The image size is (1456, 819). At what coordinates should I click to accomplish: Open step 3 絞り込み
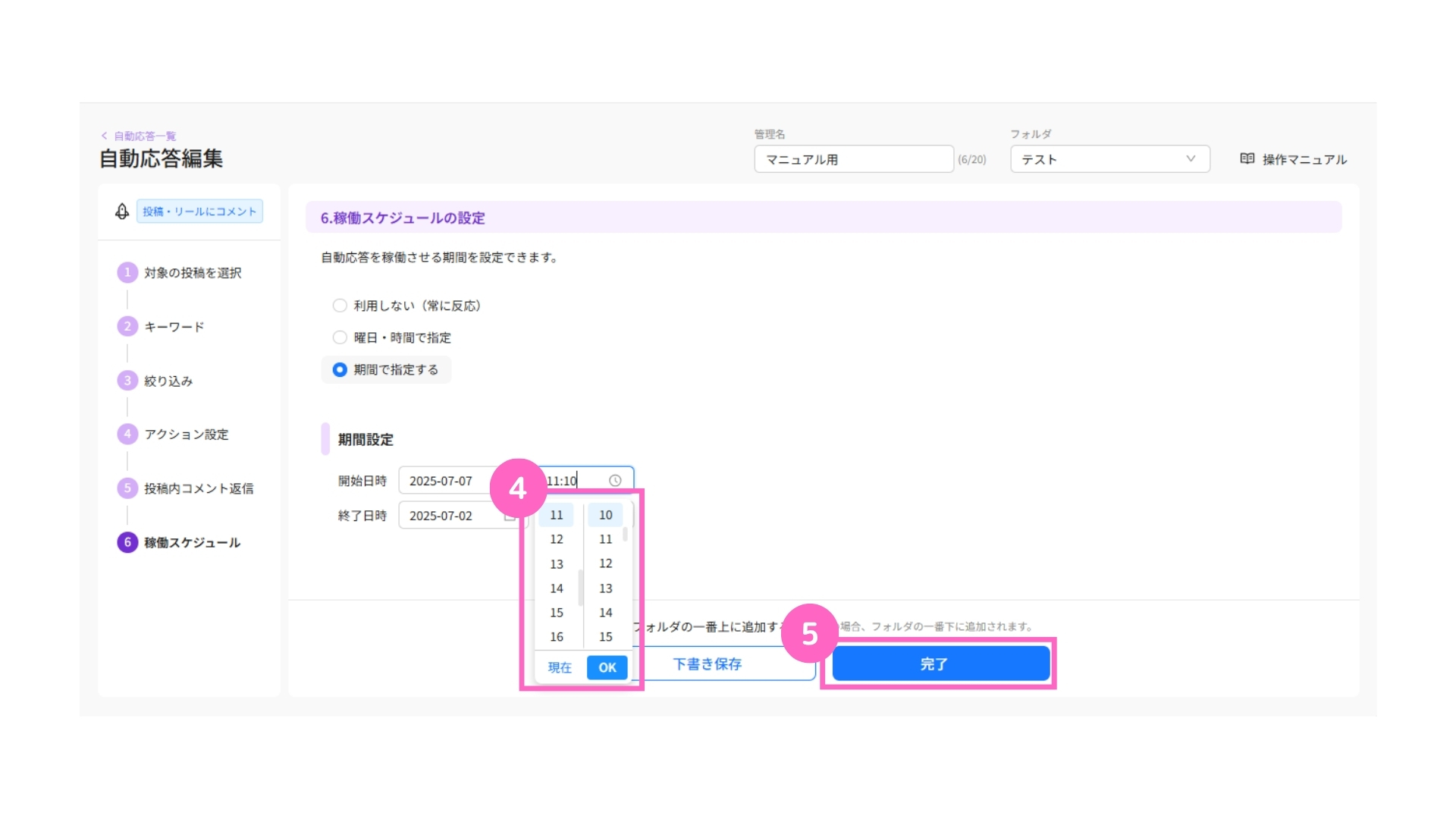coord(155,381)
